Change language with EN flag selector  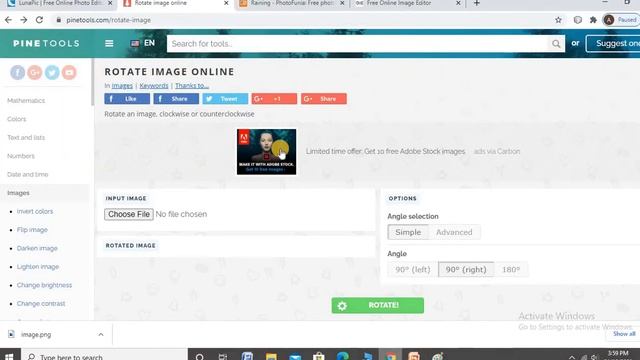click(142, 43)
